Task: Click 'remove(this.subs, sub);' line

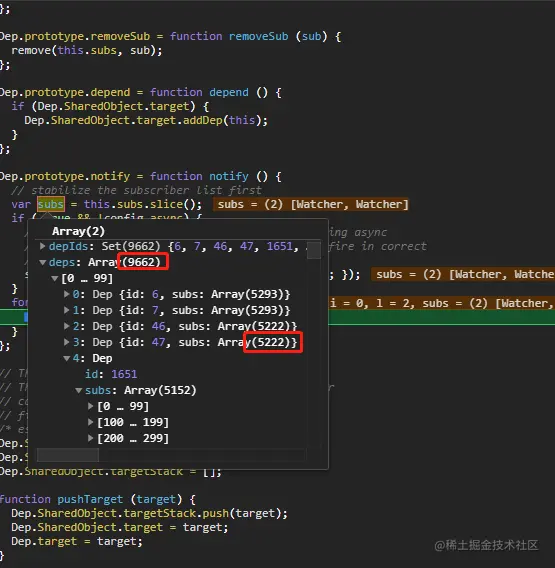Action: coord(87,50)
